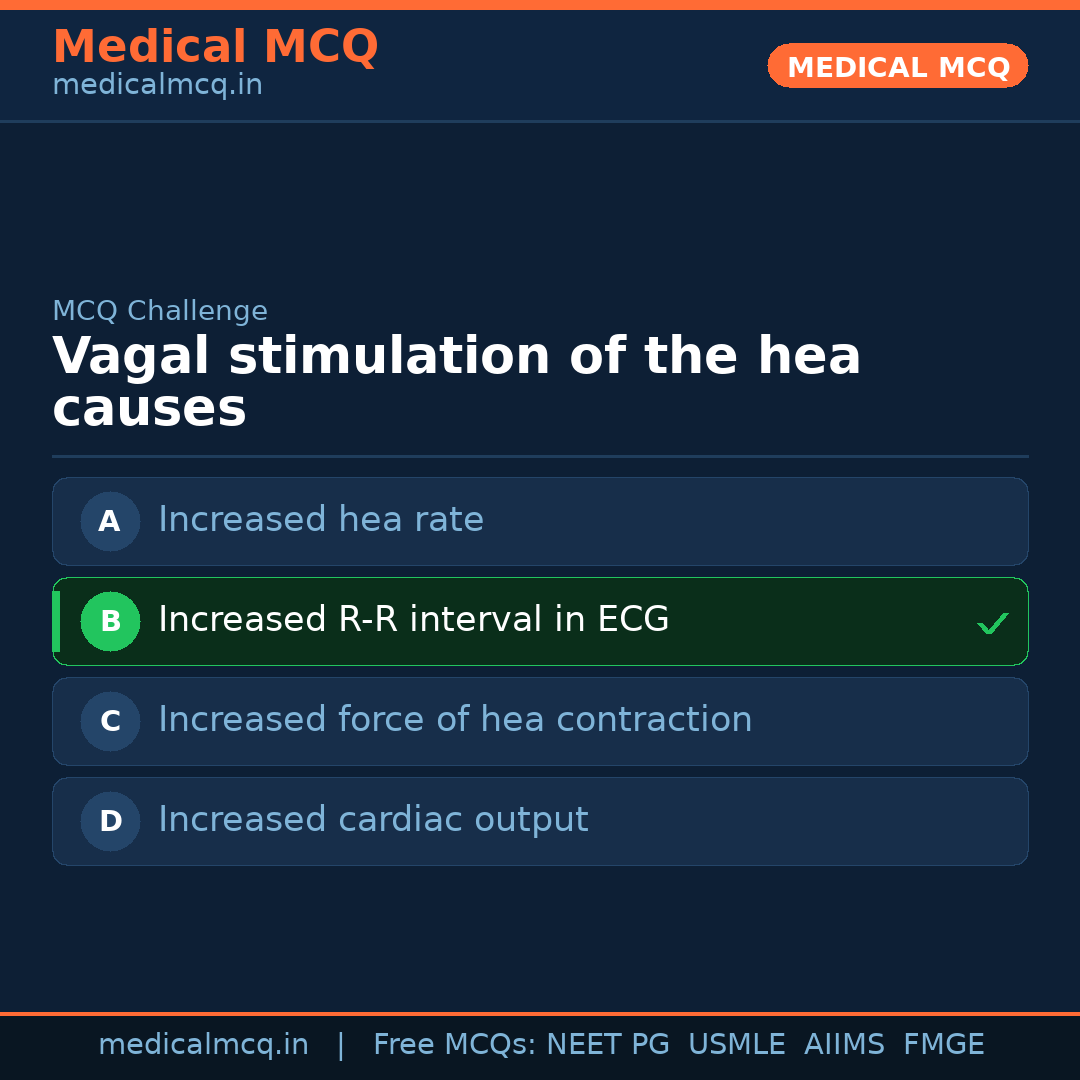Choose 'Increased force of hea contraction' option
Viewport: 1080px width, 1080px height.
(455, 720)
